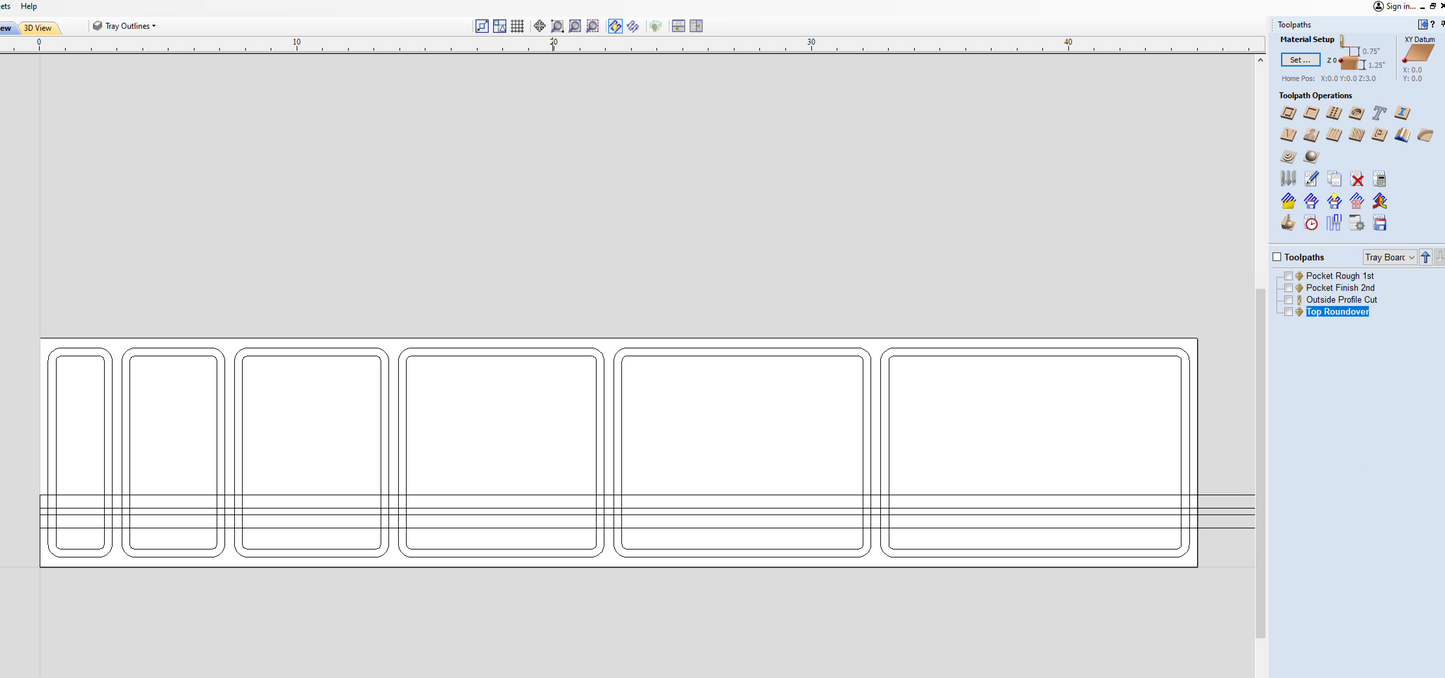
Task: Enable the Pocket Rough 1st toolpath checkbox
Action: [x=1288, y=276]
